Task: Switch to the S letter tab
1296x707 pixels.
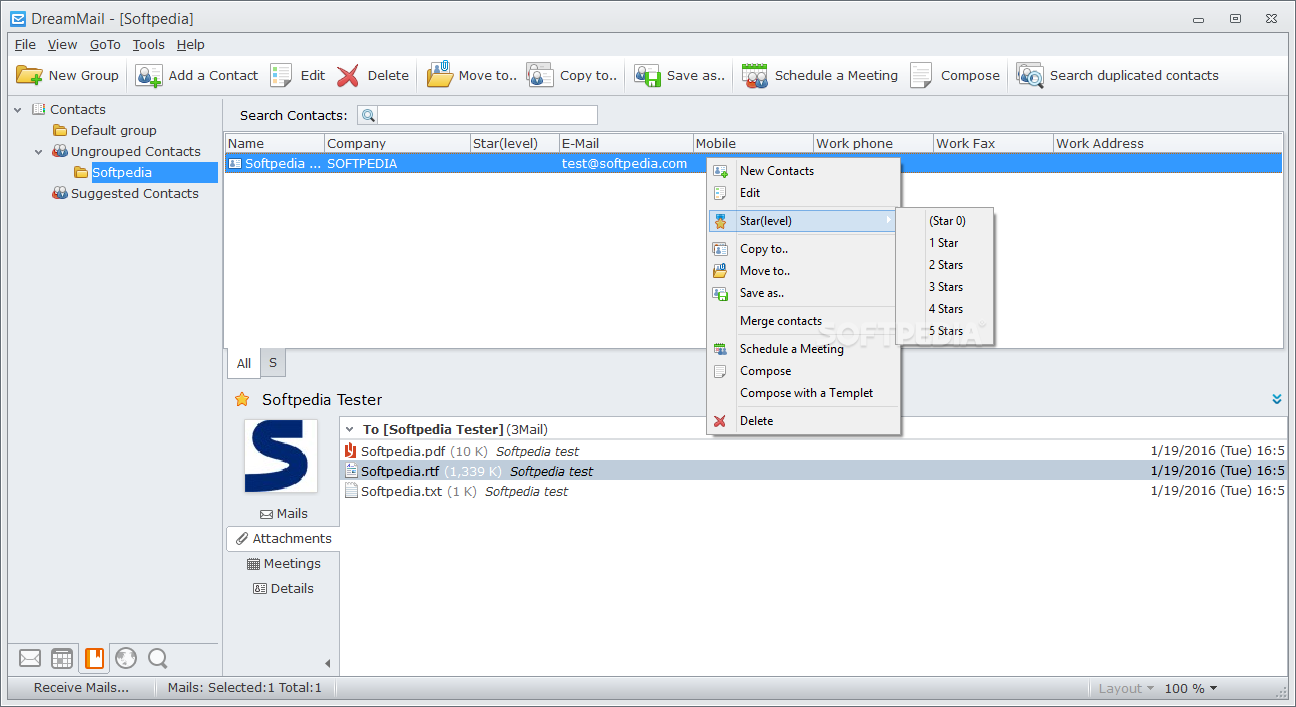Action: point(273,363)
